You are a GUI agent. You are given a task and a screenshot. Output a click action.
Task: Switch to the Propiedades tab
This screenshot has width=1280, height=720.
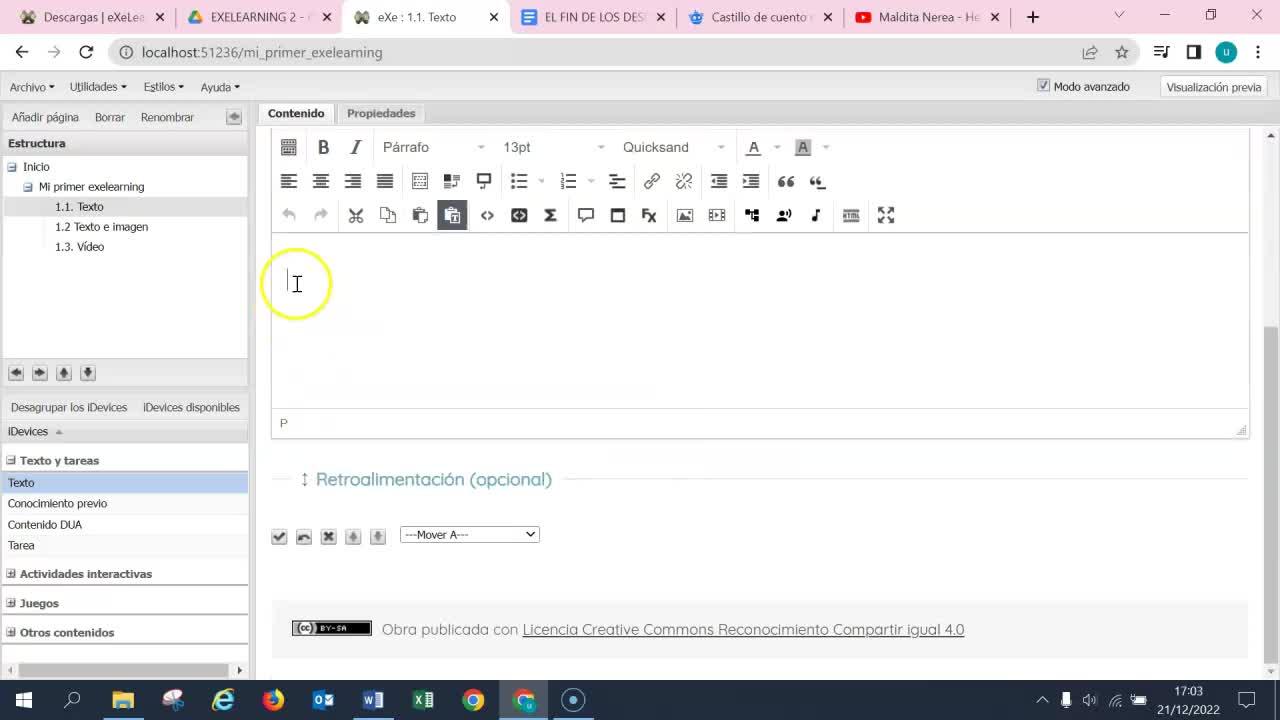point(381,113)
